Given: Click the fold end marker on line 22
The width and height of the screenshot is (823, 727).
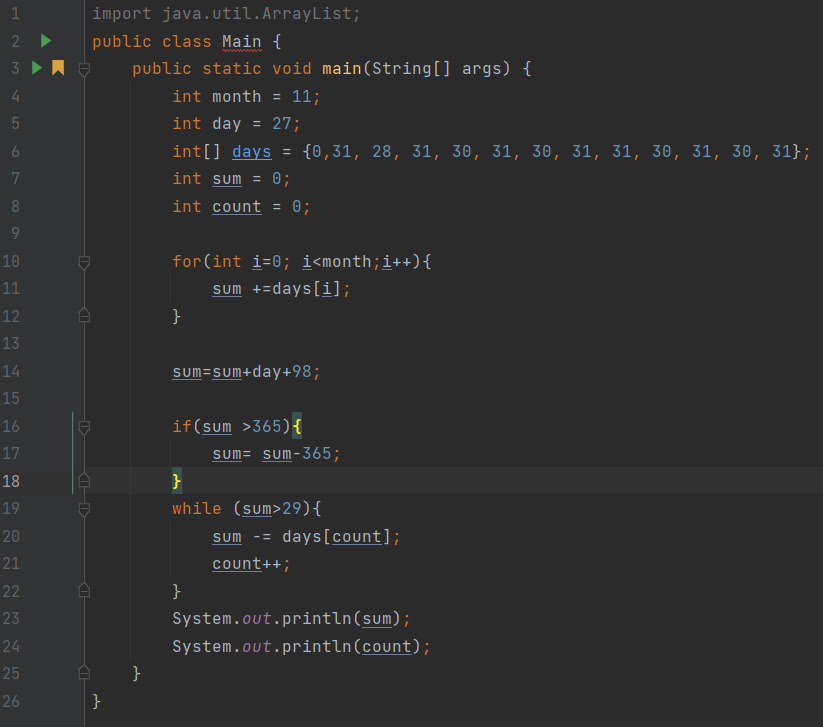Looking at the screenshot, I should [x=84, y=591].
